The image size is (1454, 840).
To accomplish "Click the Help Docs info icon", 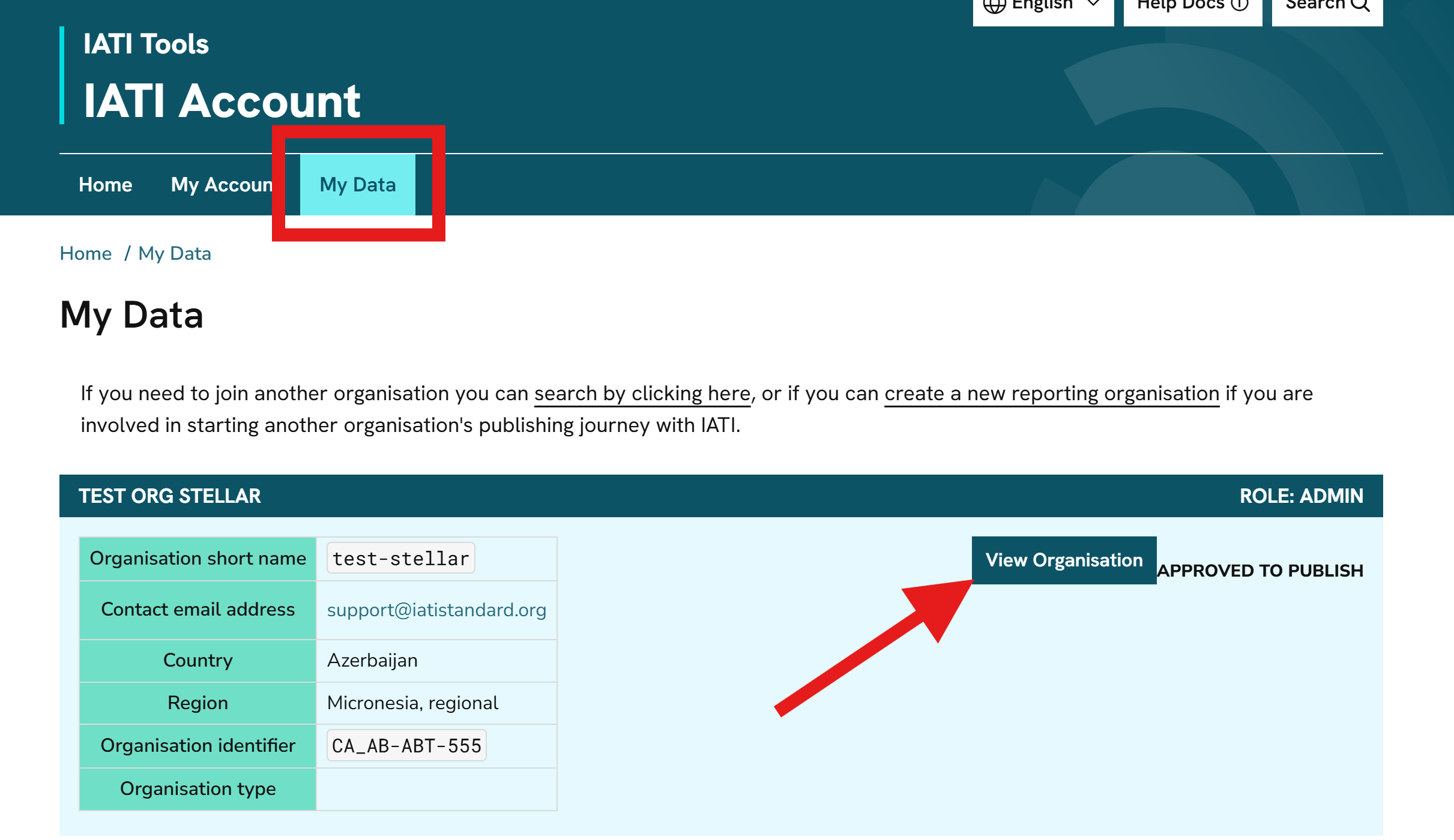I will coord(1240,5).
